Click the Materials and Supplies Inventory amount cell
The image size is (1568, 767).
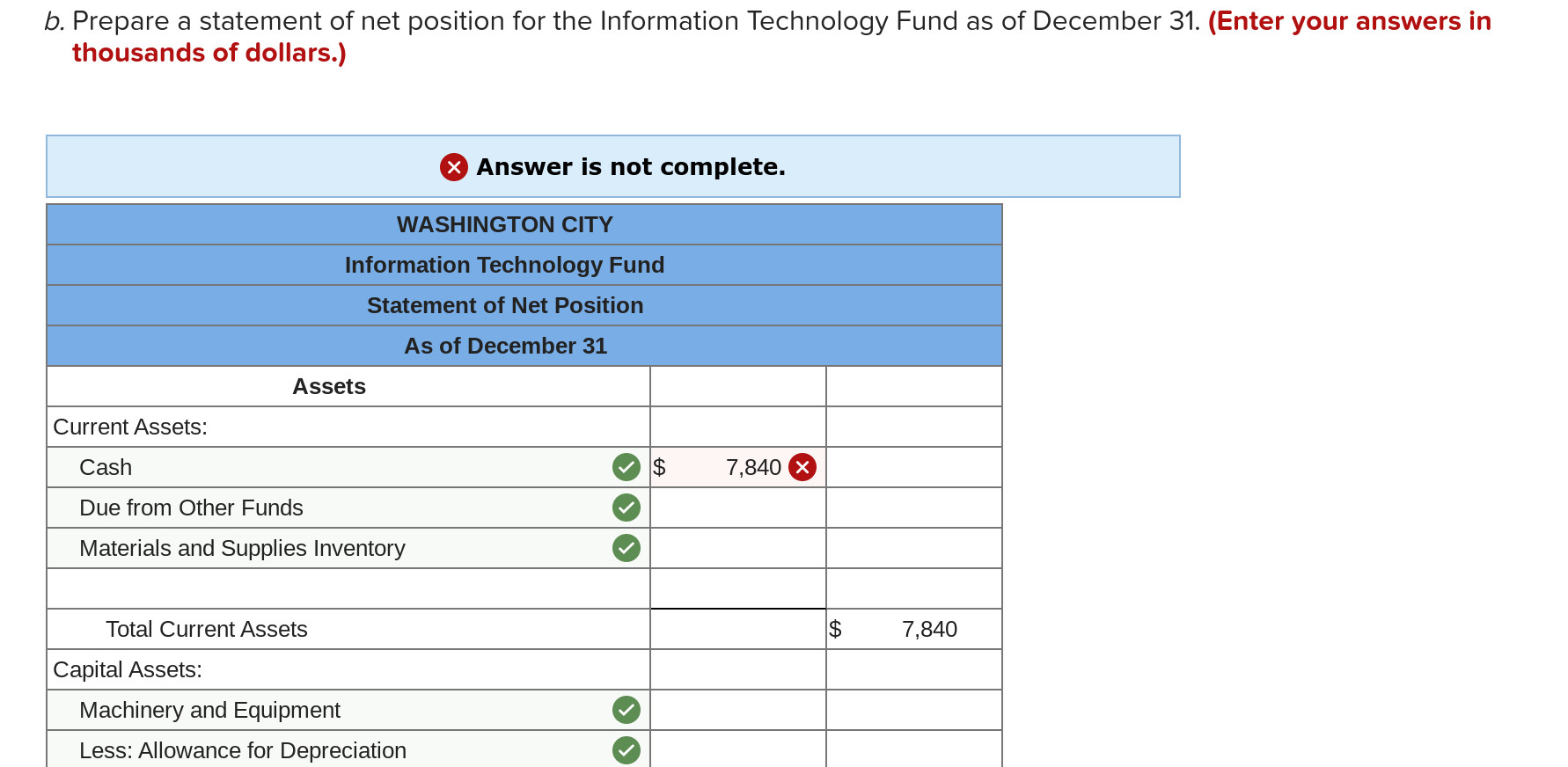click(x=737, y=547)
